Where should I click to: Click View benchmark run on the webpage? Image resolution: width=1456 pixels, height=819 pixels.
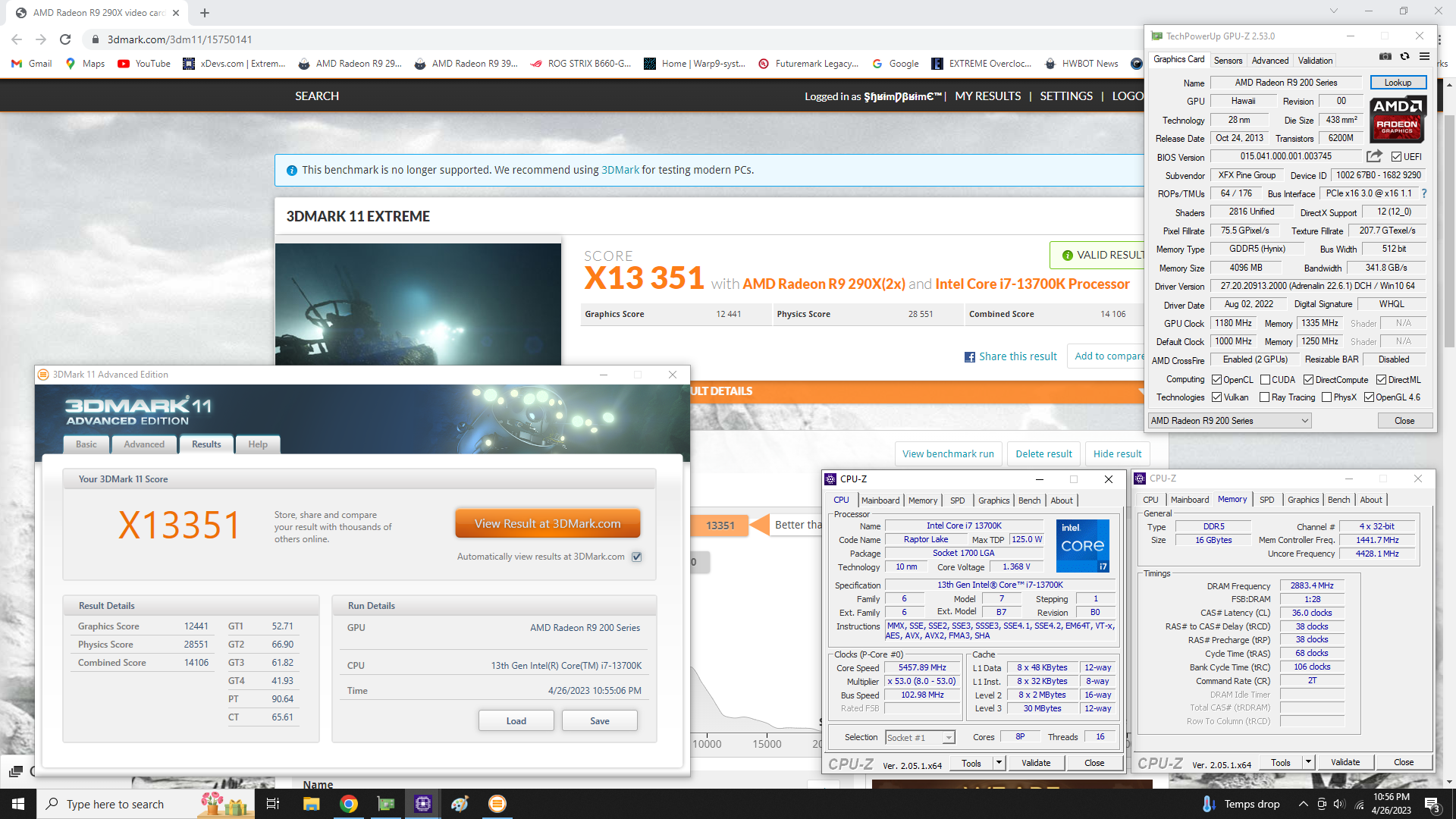948,454
